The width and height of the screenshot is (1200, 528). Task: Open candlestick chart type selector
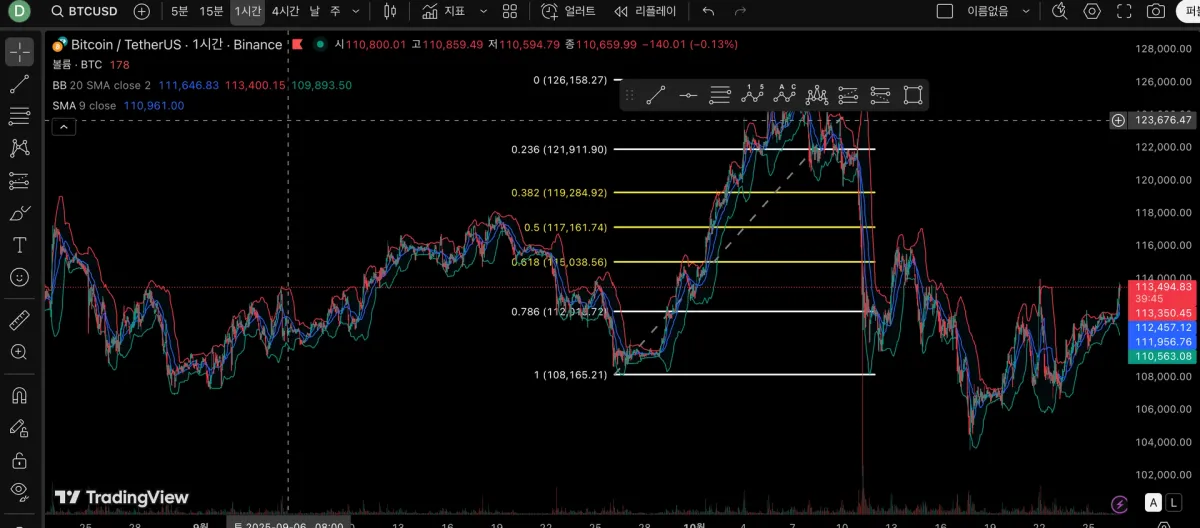[390, 11]
